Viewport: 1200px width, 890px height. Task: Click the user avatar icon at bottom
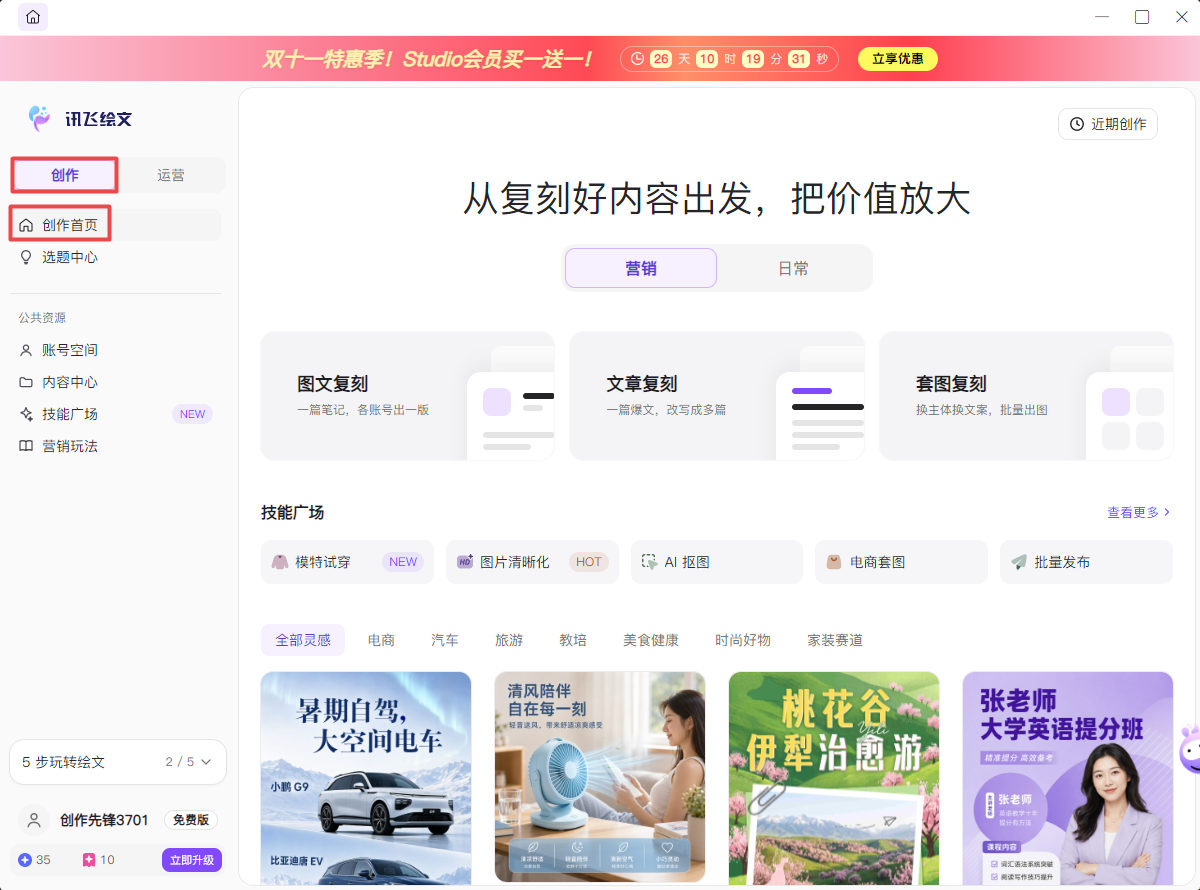click(34, 820)
